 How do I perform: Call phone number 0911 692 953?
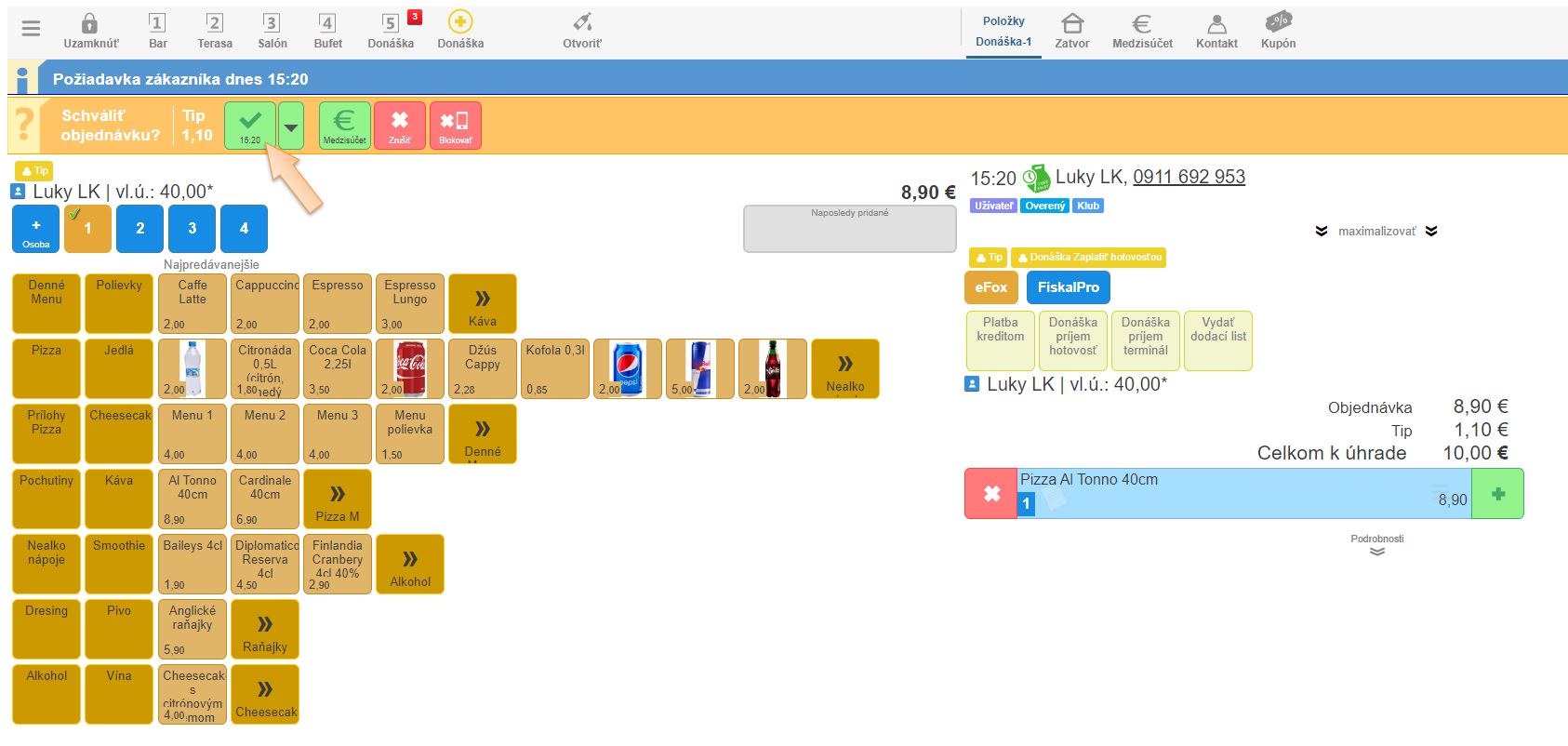[x=1189, y=177]
